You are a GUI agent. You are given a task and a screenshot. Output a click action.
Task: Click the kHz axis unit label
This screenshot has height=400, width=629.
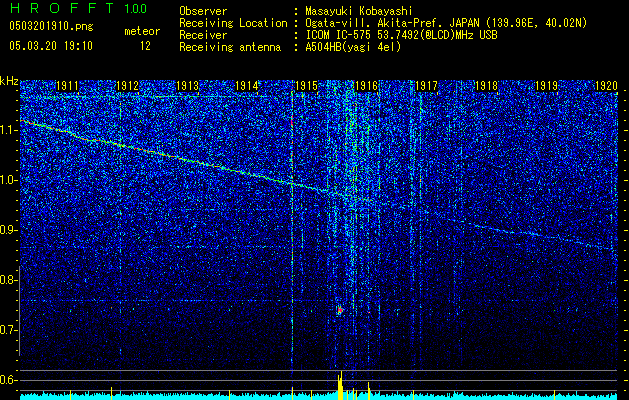(9, 81)
